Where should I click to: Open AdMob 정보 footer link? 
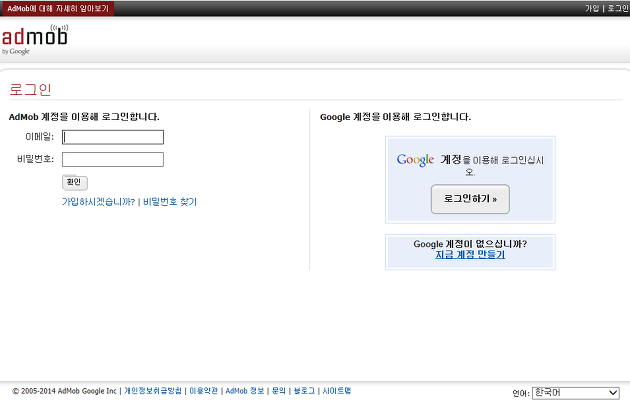coord(245,391)
